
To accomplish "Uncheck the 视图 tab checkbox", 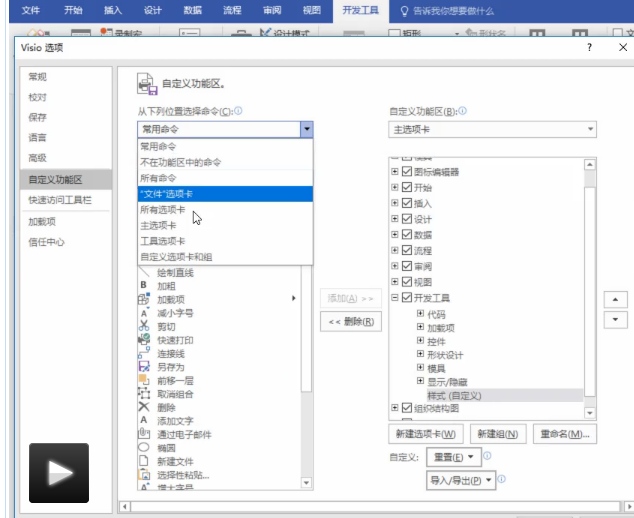I will (407, 282).
